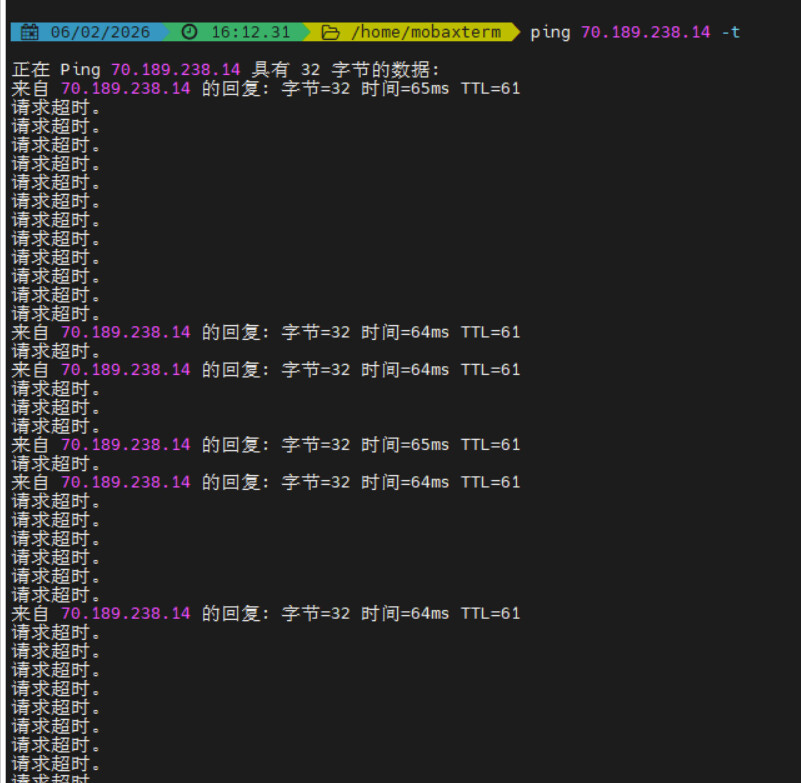801x783 pixels.
Task: Click the word ping in the command
Action: pyautogui.click(x=550, y=32)
